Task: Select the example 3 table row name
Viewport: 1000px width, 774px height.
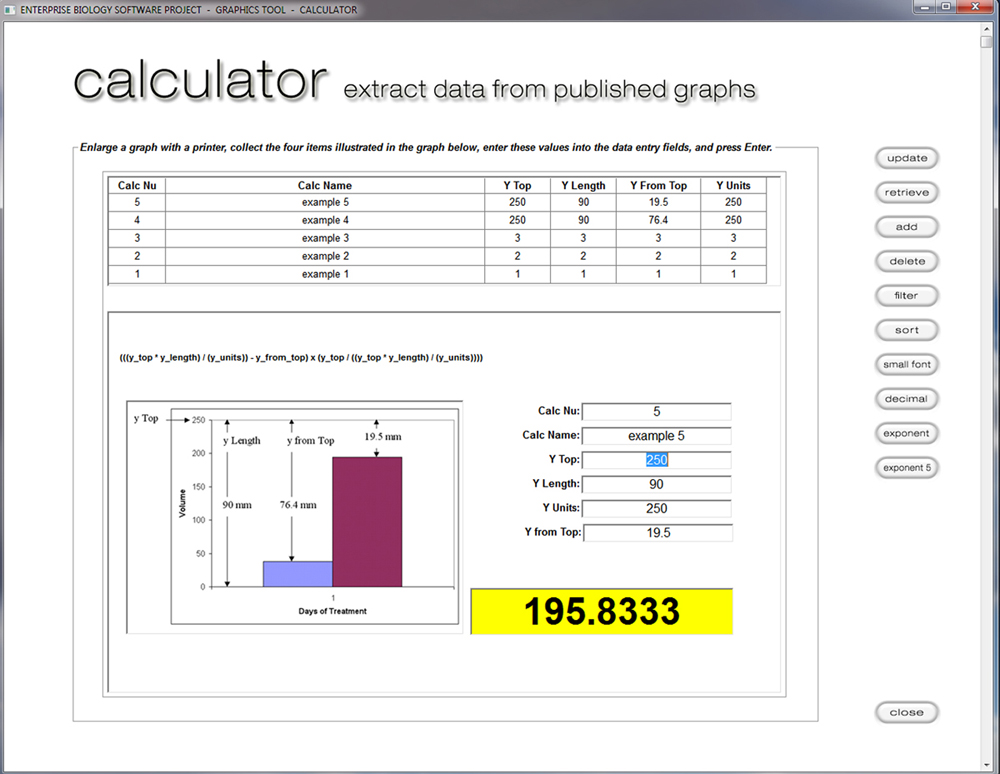Action: click(325, 238)
